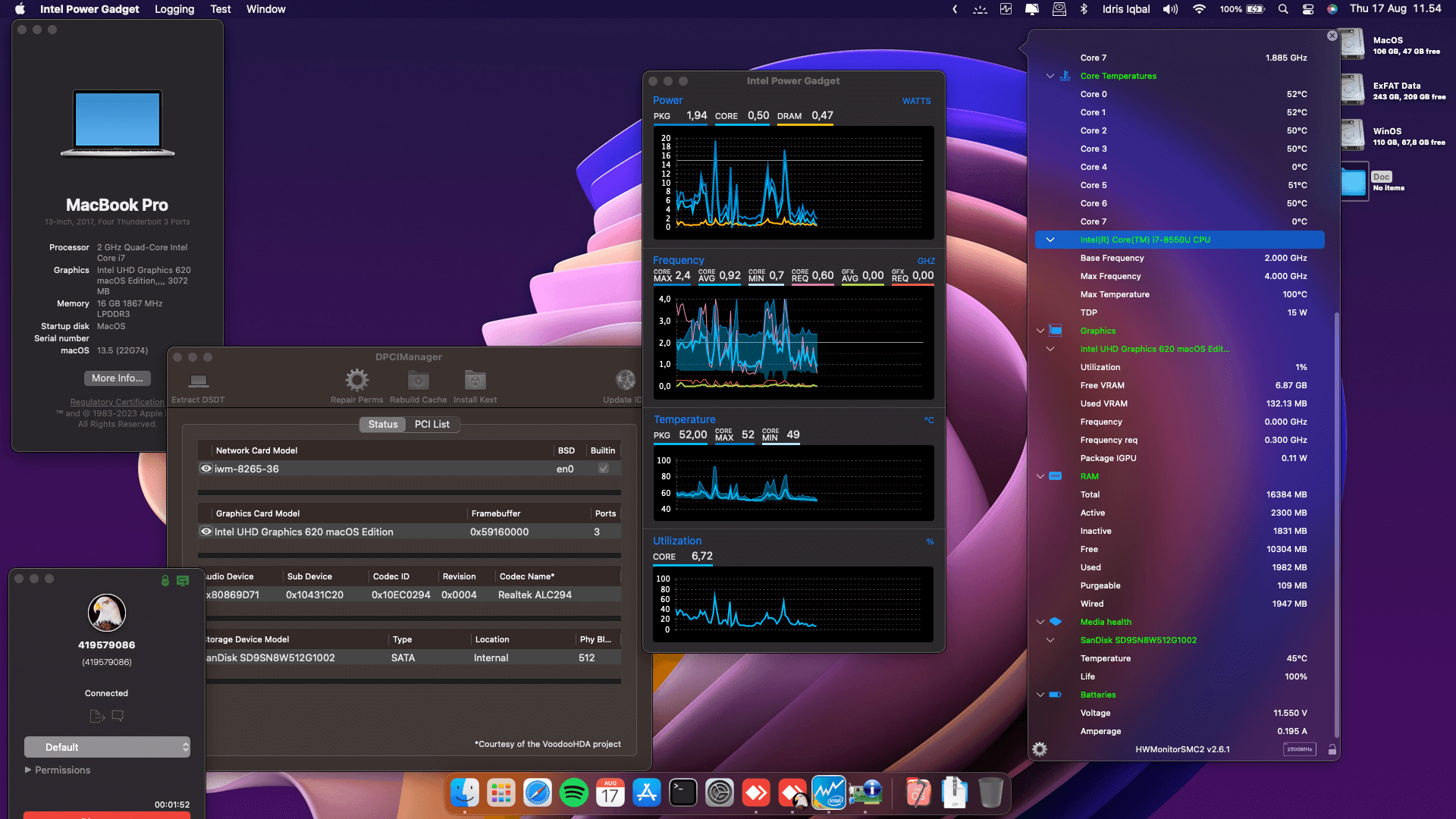The height and width of the screenshot is (819, 1456).
Task: Collapse Graphics group chevron
Action: coord(1040,331)
